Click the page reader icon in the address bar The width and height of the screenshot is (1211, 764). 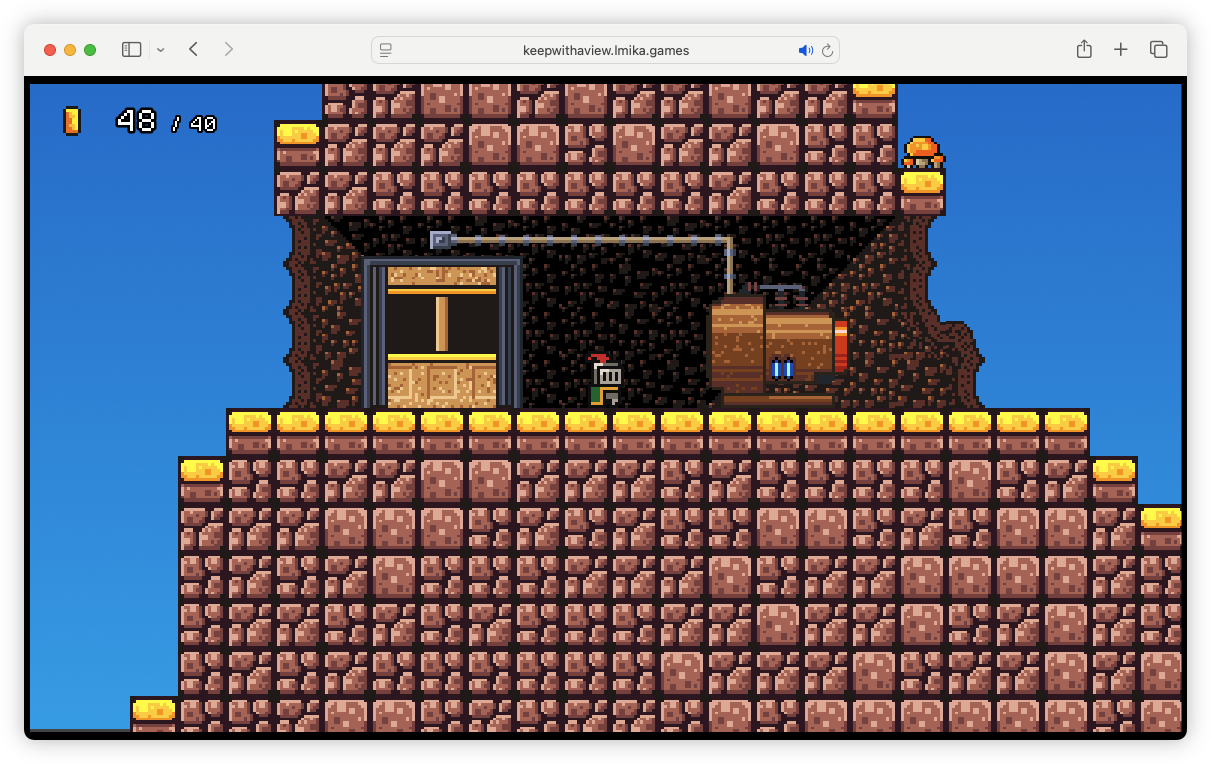pyautogui.click(x=386, y=50)
